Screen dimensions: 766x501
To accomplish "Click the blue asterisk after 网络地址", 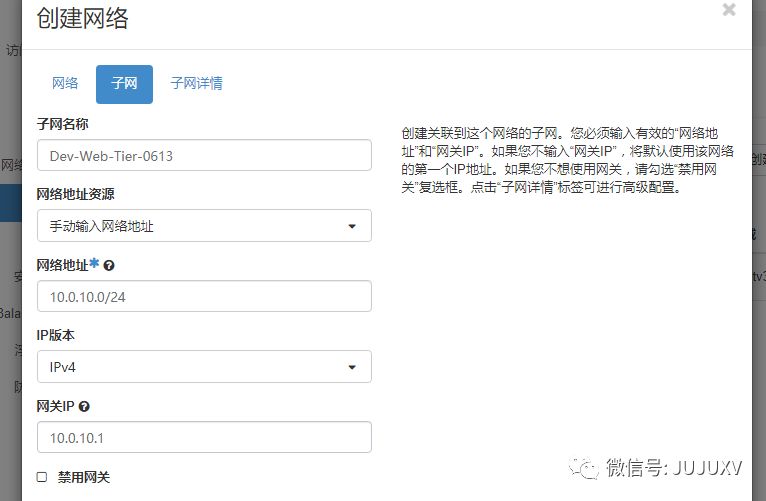I will tap(94, 263).
